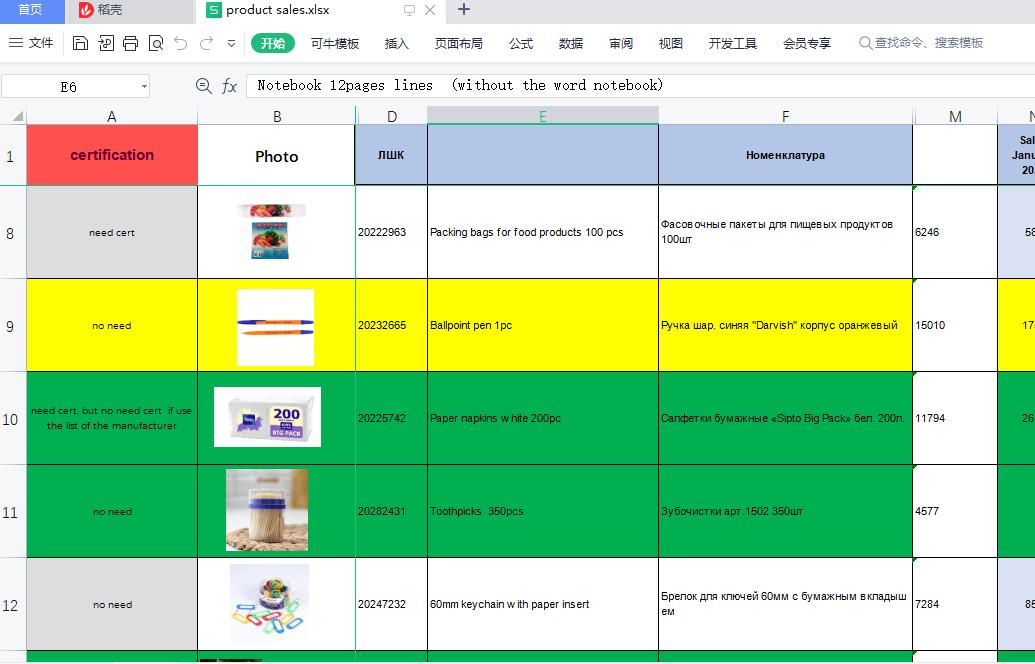Switch to the 插入 ribbon tab
The image size is (1035, 664).
click(x=396, y=43)
